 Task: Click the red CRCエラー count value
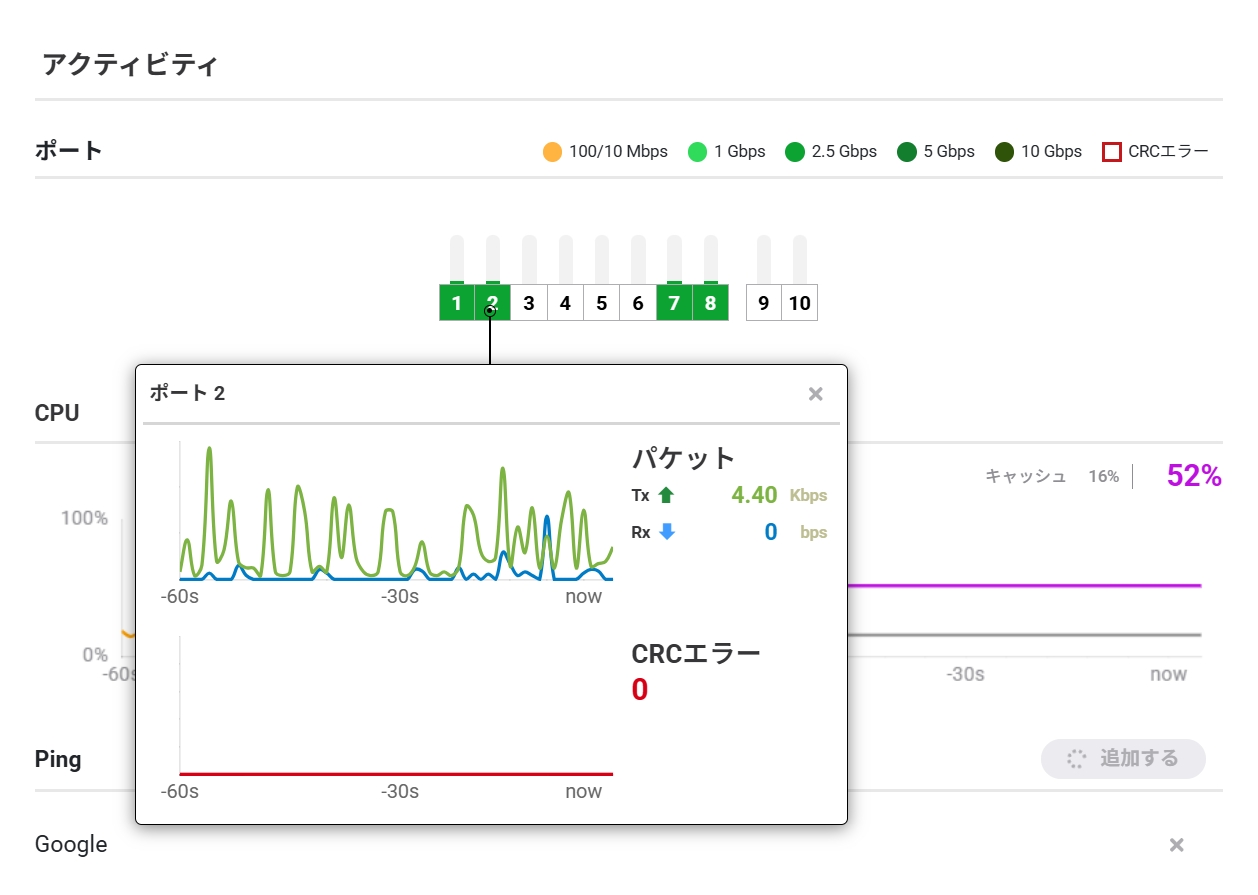pyautogui.click(x=640, y=690)
